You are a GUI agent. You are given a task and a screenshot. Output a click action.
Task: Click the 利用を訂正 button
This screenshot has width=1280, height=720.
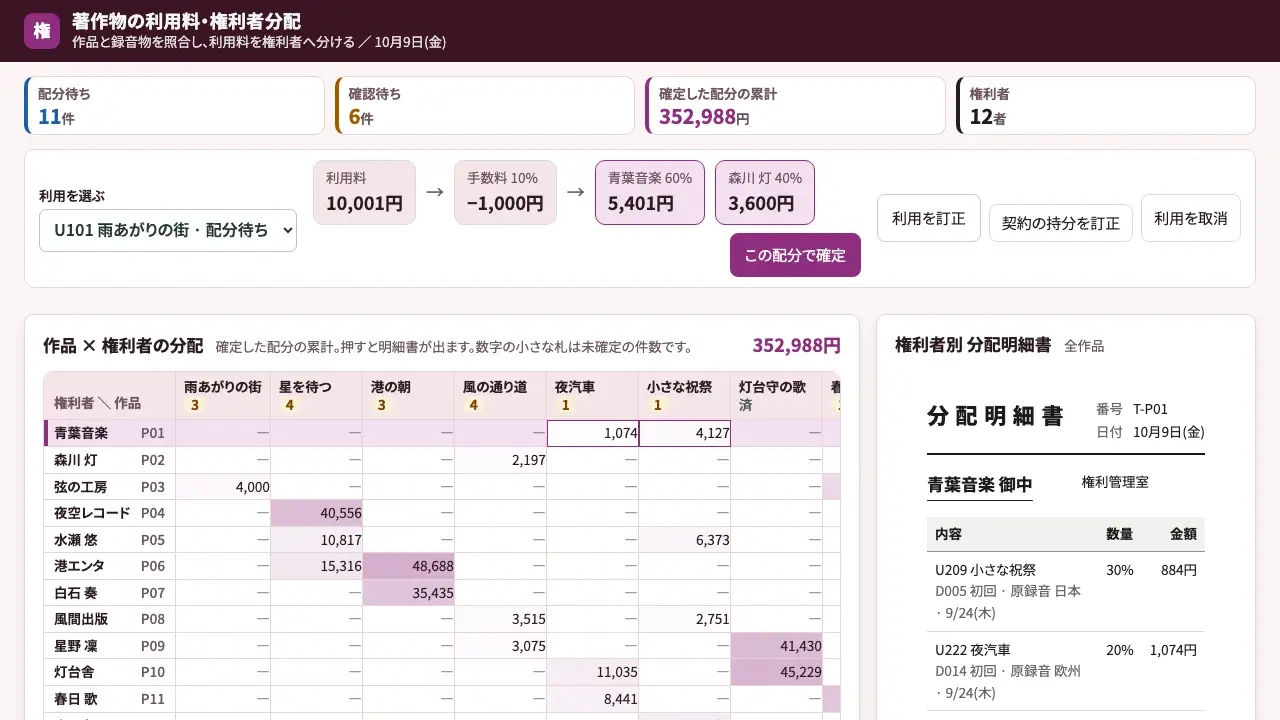tap(929, 218)
